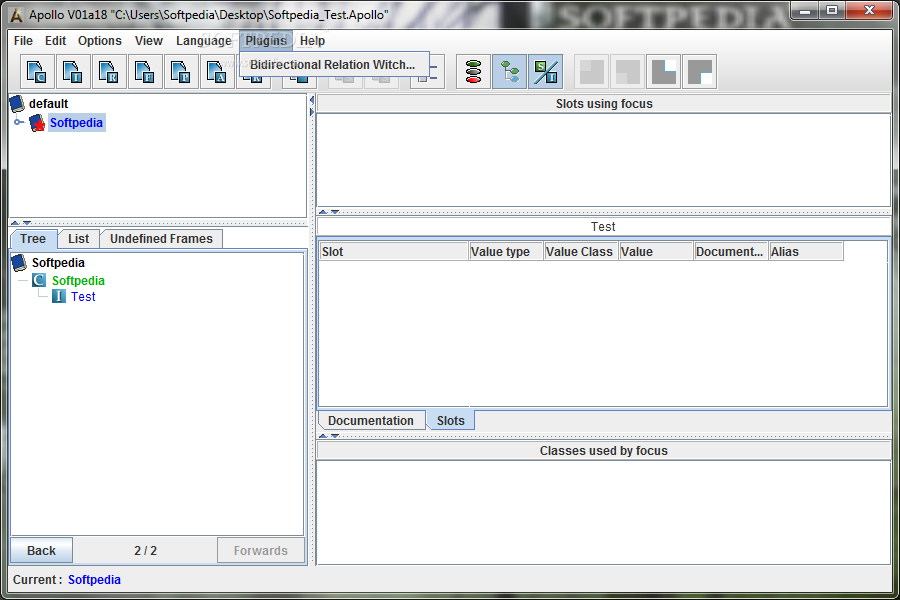Click up arrow above Classes used by focus
Image resolution: width=900 pixels, height=600 pixels.
tap(323, 436)
